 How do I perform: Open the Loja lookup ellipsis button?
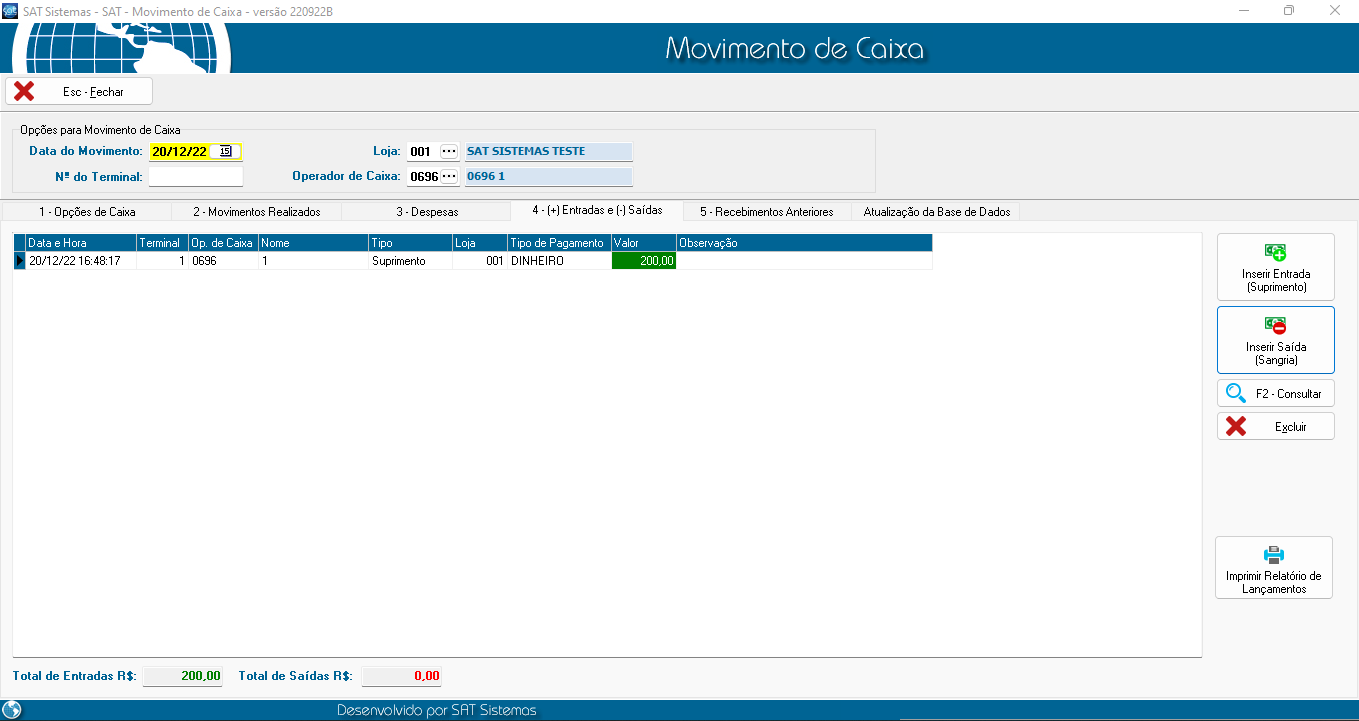(449, 152)
